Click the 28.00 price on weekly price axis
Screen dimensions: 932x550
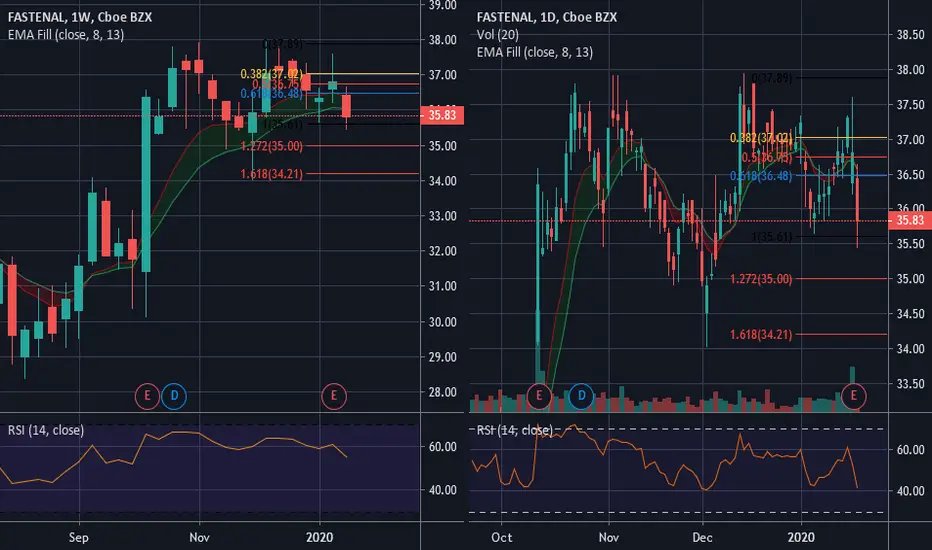point(442,392)
